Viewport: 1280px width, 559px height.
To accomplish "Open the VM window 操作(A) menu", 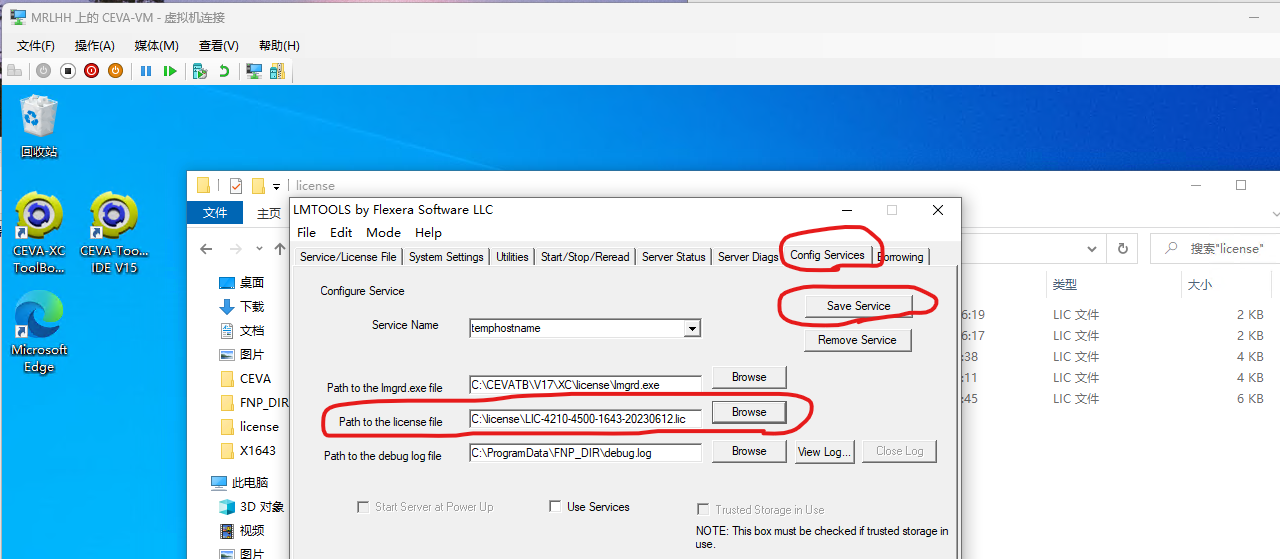I will click(95, 46).
